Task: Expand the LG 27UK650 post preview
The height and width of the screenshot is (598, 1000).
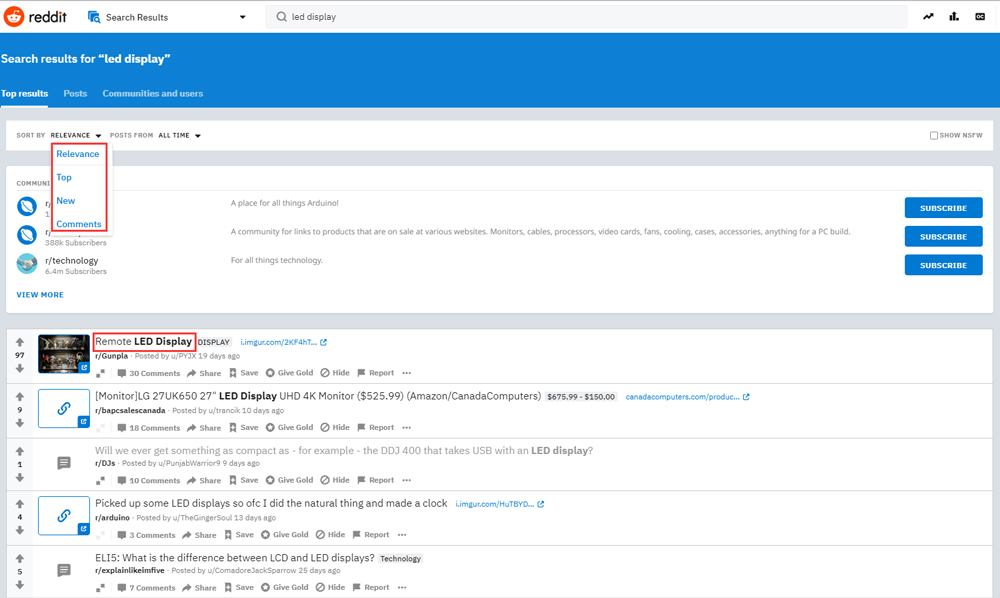Action: pos(100,428)
